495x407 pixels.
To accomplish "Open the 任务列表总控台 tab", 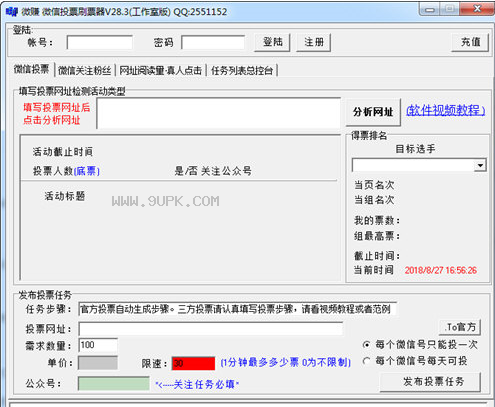I will click(242, 71).
